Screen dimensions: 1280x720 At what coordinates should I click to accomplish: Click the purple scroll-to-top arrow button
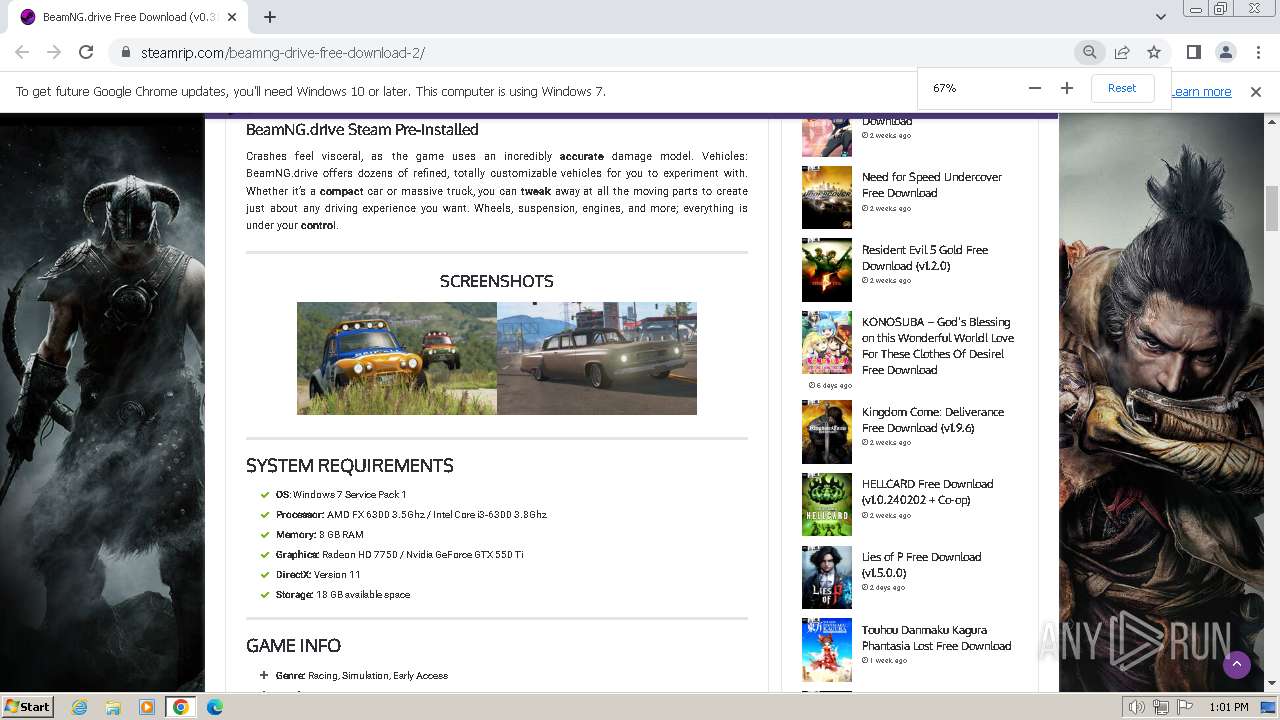coord(1237,664)
